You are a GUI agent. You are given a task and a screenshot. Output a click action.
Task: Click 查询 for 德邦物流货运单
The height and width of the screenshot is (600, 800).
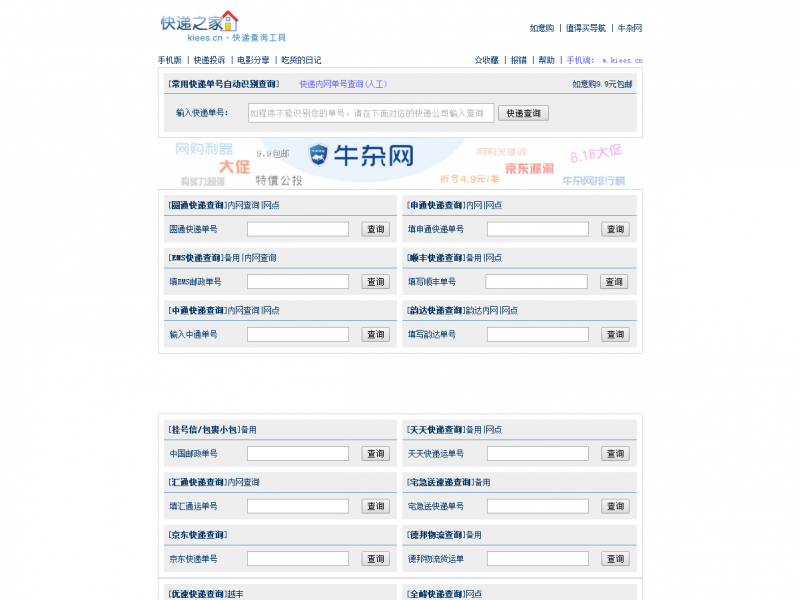tap(615, 559)
